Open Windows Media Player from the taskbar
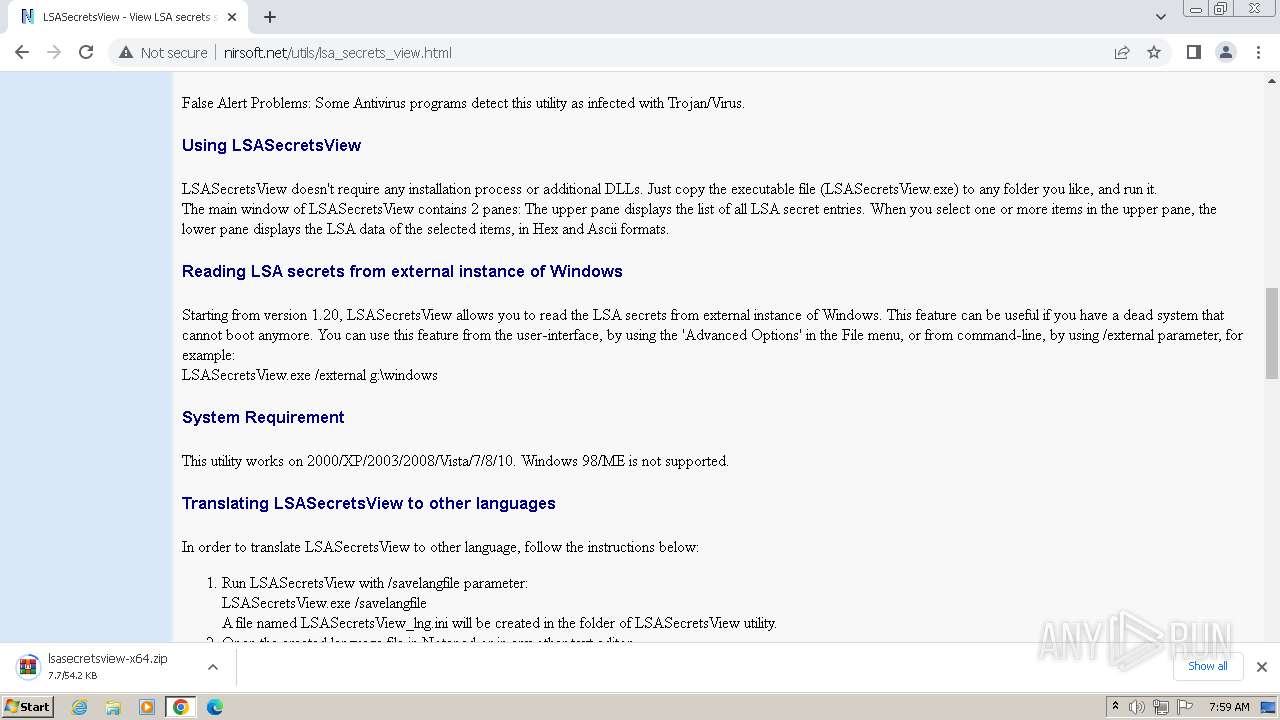1280x720 pixels. pyautogui.click(x=147, y=707)
